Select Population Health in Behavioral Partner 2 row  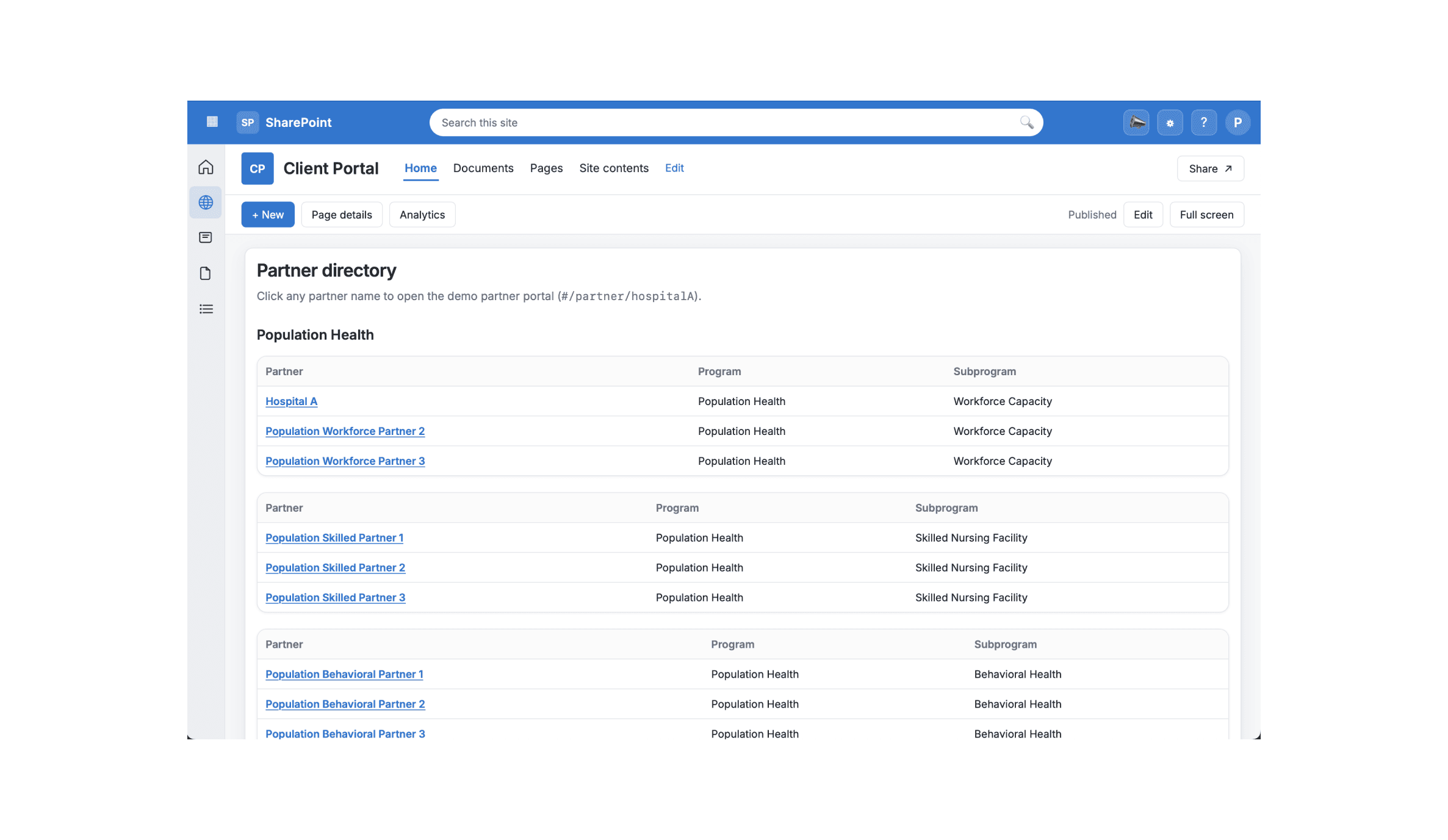755,705
